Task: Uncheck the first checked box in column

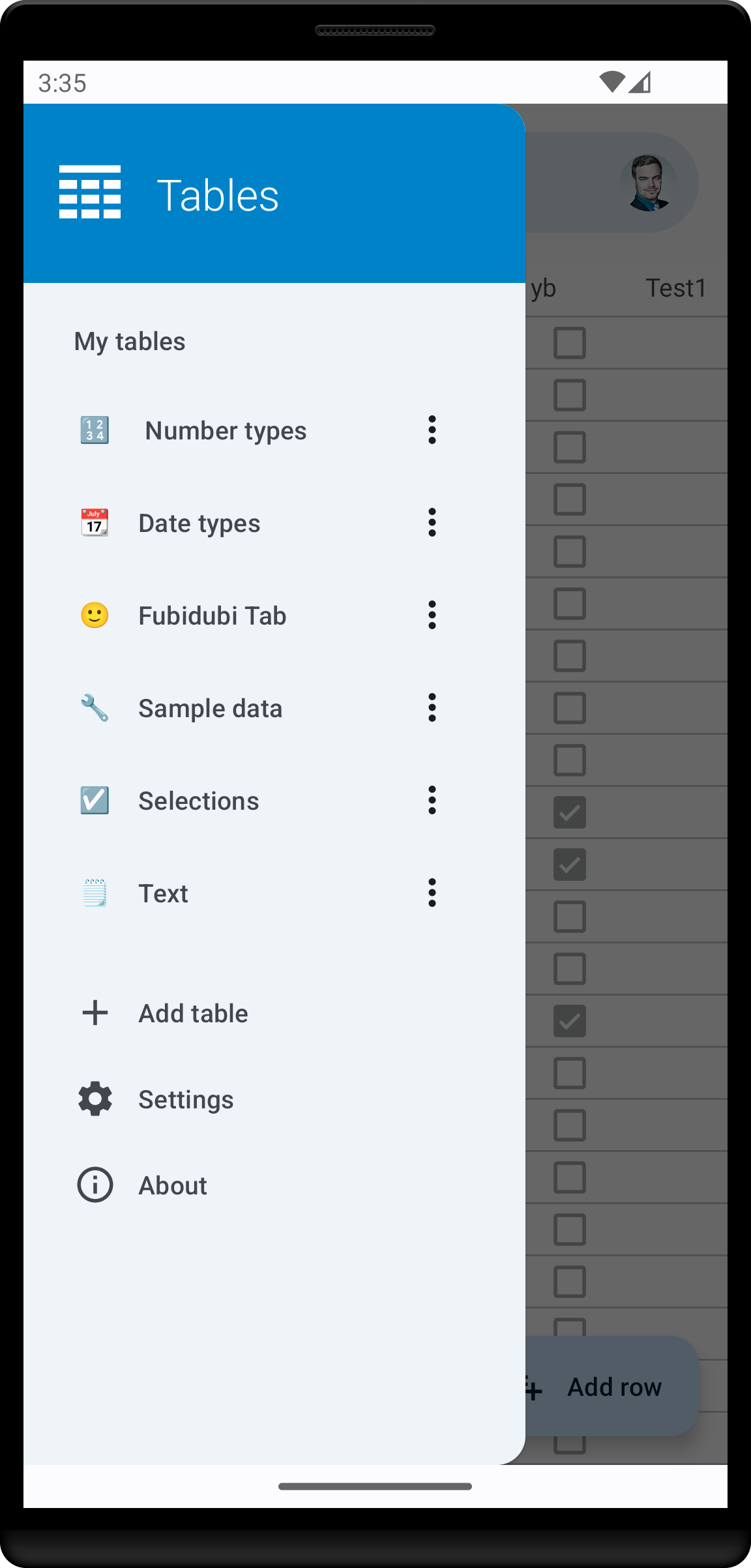Action: pyautogui.click(x=570, y=812)
